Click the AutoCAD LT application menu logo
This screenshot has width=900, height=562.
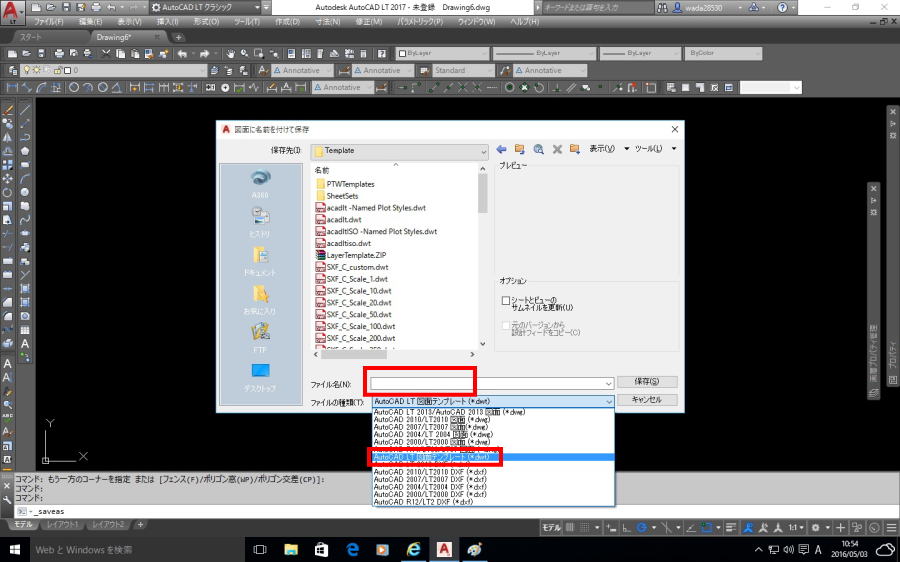tap(13, 12)
